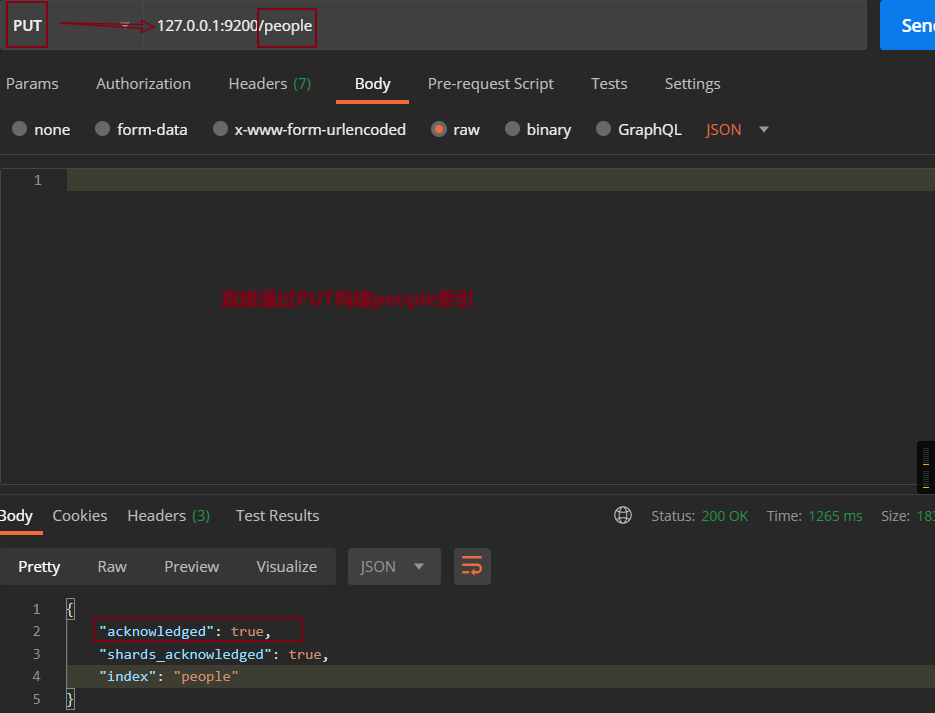Viewport: 935px width, 713px height.
Task: Click the 1265 ms response time value
Action: (x=835, y=516)
